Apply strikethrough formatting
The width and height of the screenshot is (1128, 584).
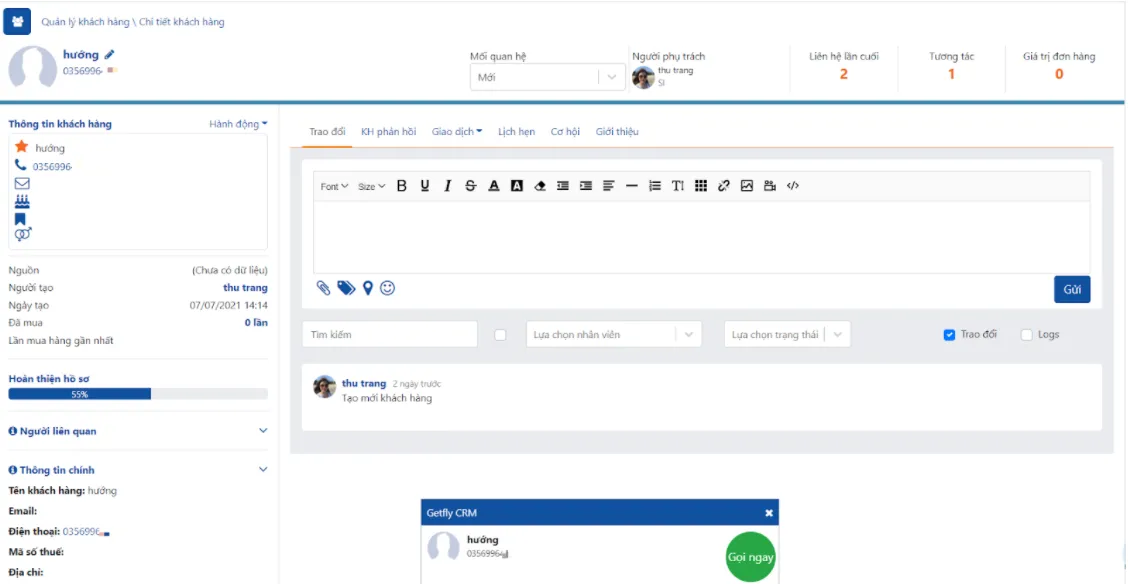pos(470,186)
